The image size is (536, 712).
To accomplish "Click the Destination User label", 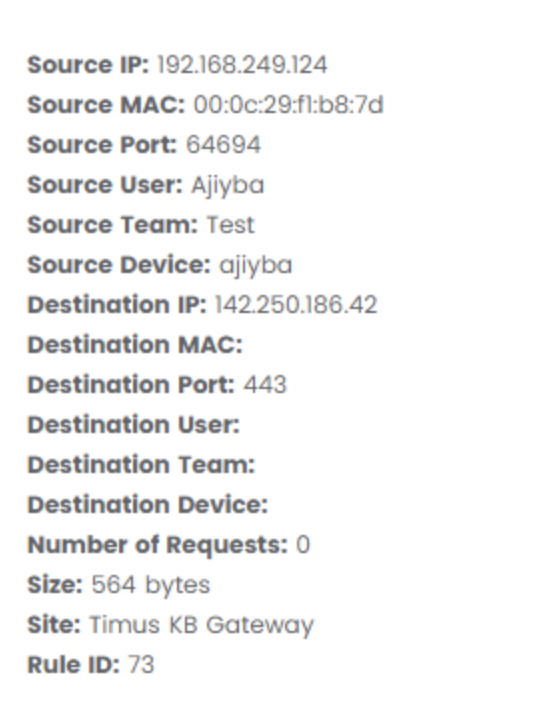I will (134, 425).
